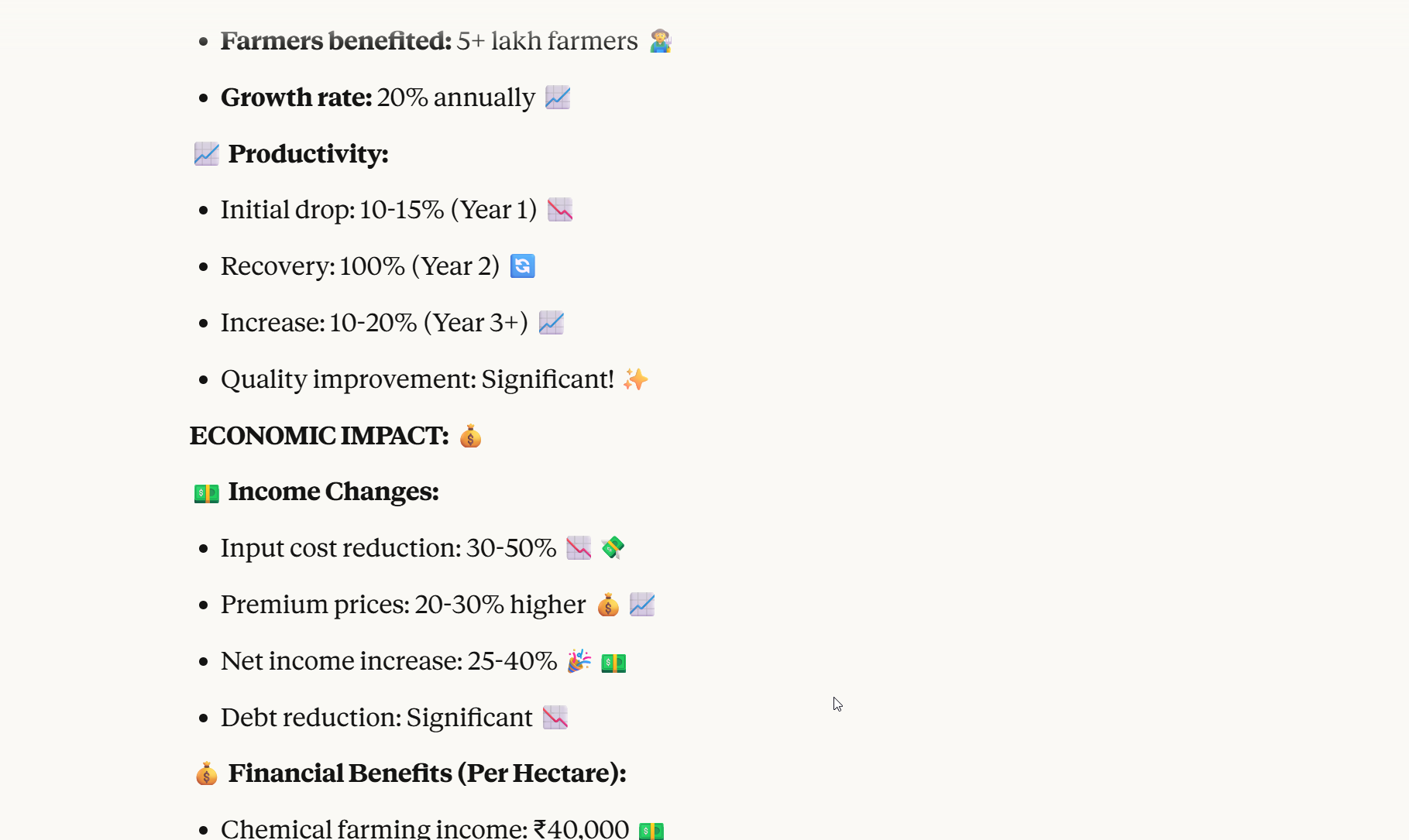This screenshot has width=1409, height=840.
Task: Click the money bag next to "ECONOMIC IMPACT:"
Action: pos(470,437)
